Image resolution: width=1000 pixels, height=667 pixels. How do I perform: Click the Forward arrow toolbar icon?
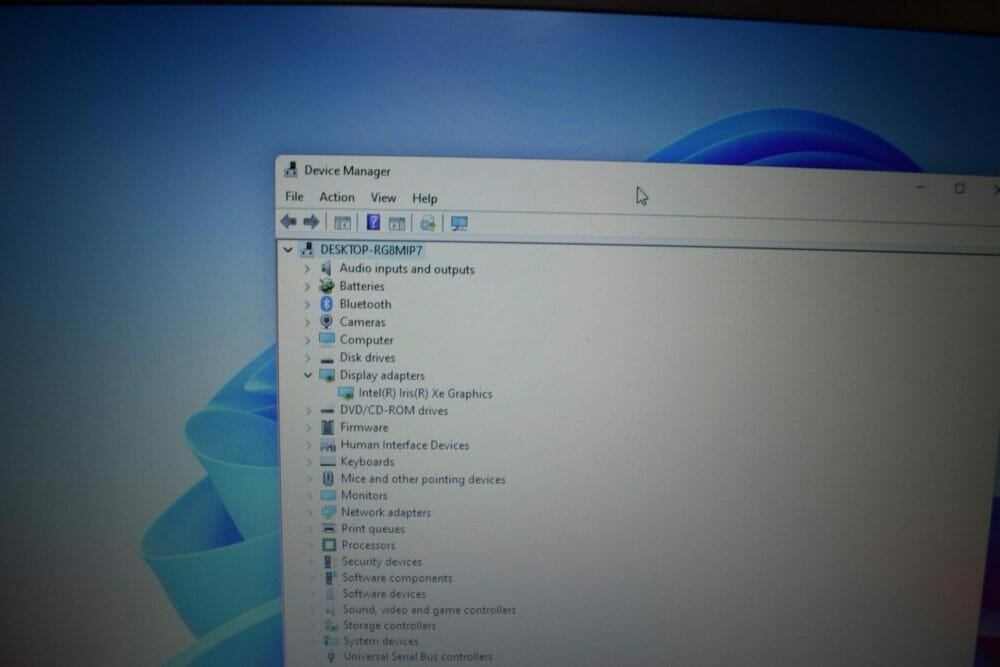[311, 222]
